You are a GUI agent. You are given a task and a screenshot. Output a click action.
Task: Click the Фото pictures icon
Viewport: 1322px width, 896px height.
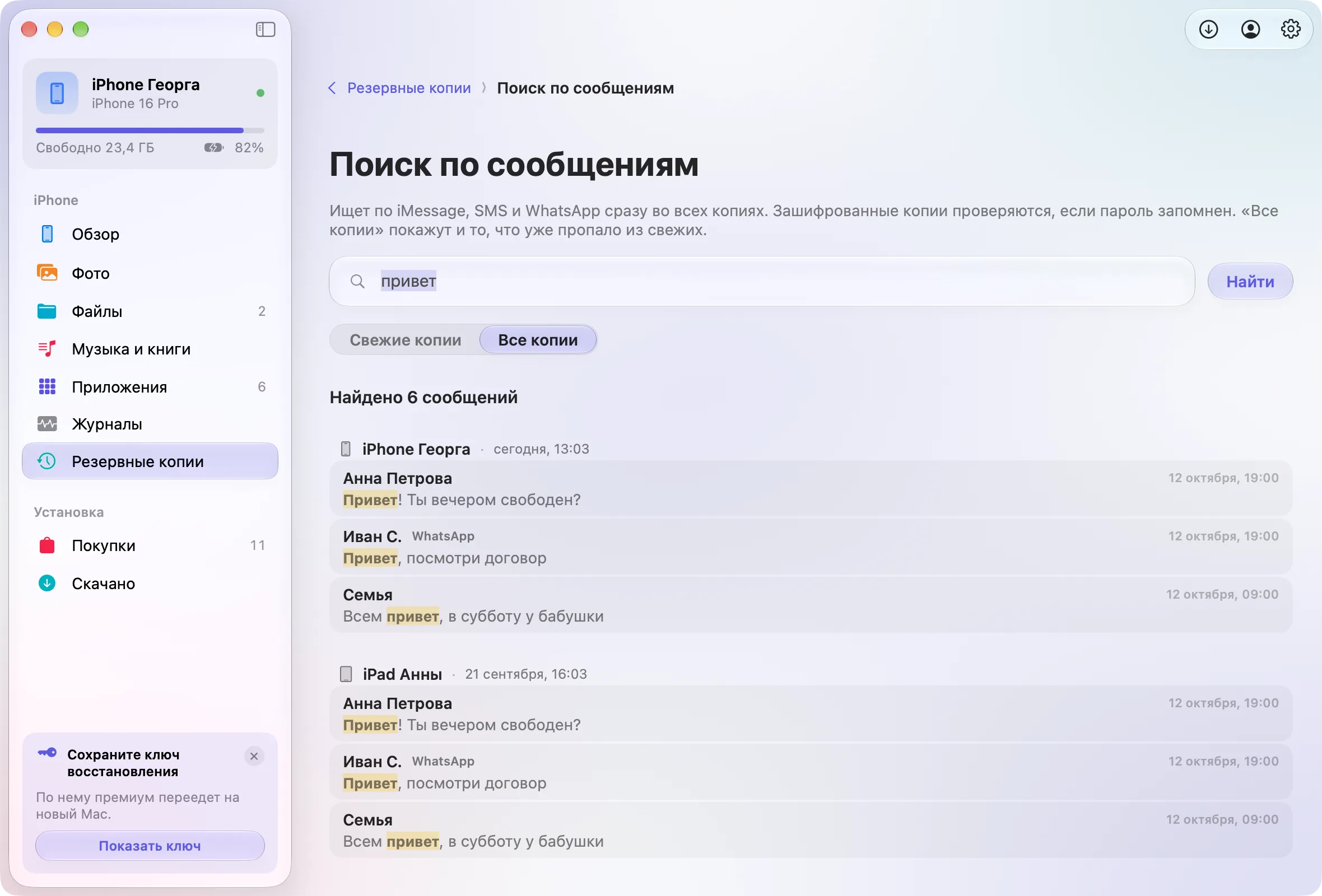pos(47,273)
